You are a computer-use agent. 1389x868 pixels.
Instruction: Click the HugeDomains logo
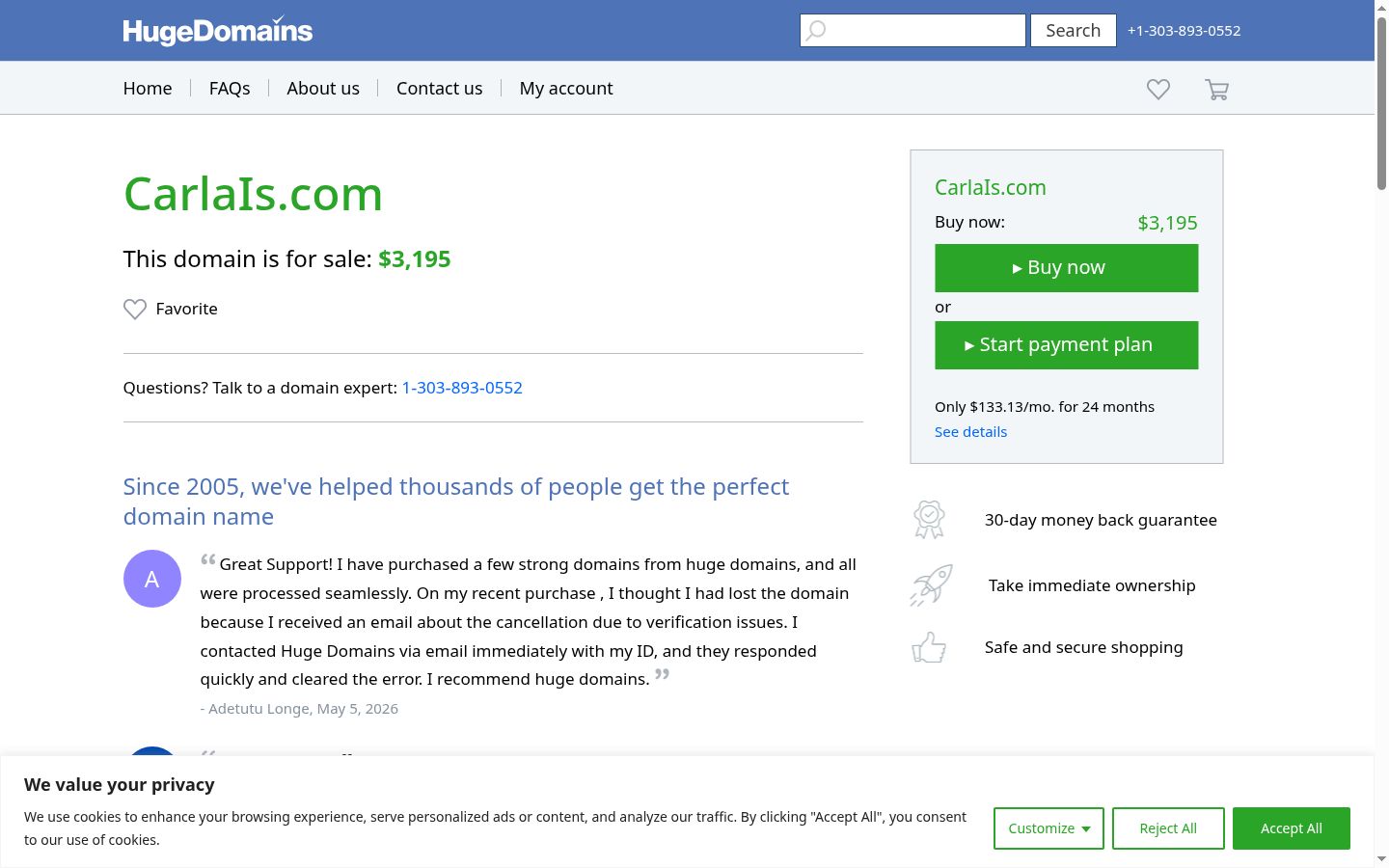[x=218, y=31]
